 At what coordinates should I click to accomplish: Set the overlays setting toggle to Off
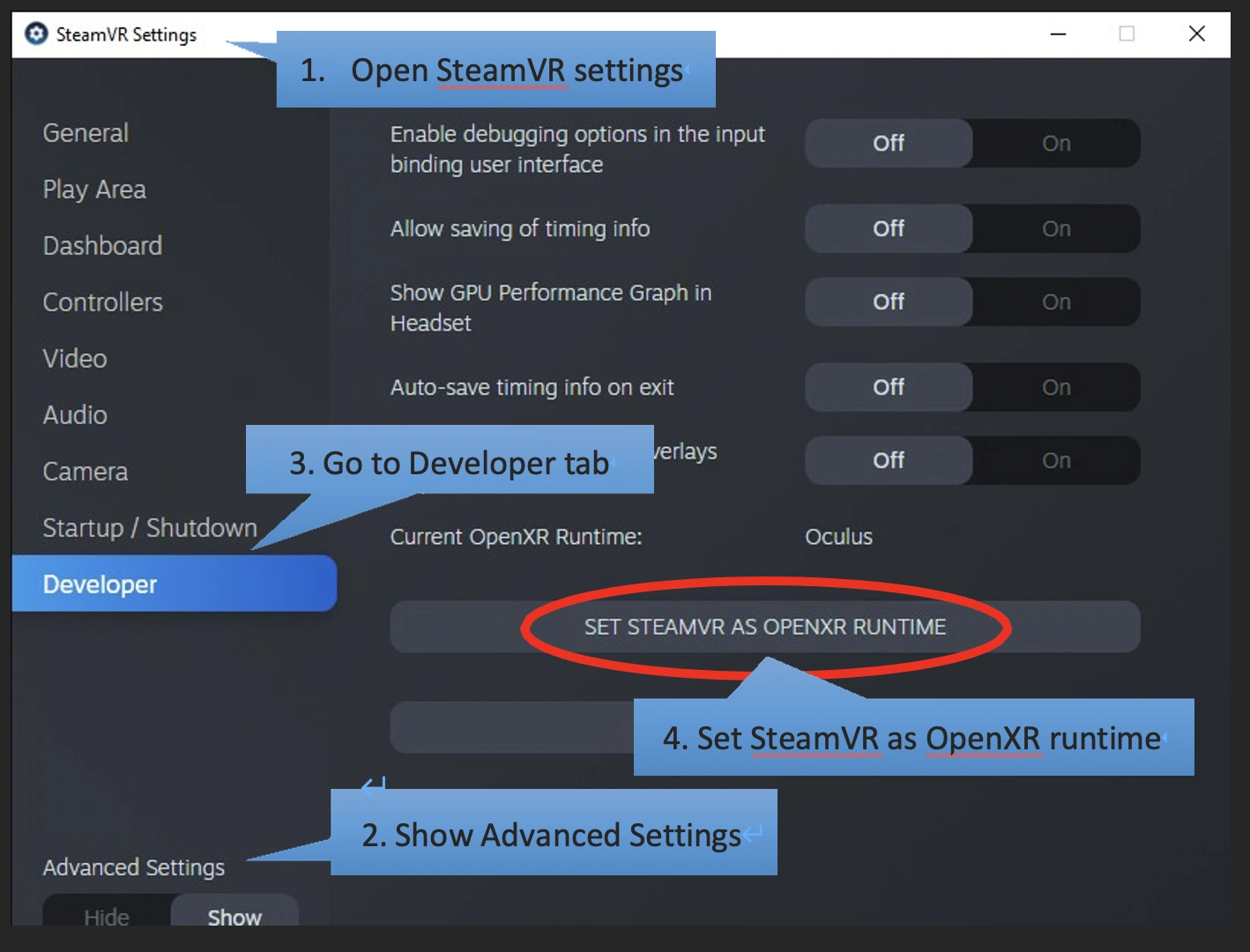(x=889, y=460)
